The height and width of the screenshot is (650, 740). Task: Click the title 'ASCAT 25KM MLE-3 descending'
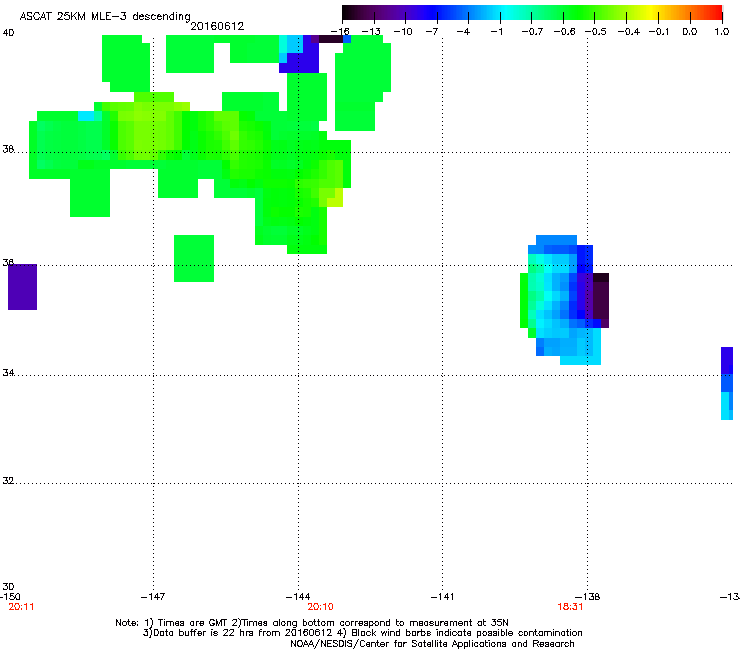pyautogui.click(x=105, y=16)
